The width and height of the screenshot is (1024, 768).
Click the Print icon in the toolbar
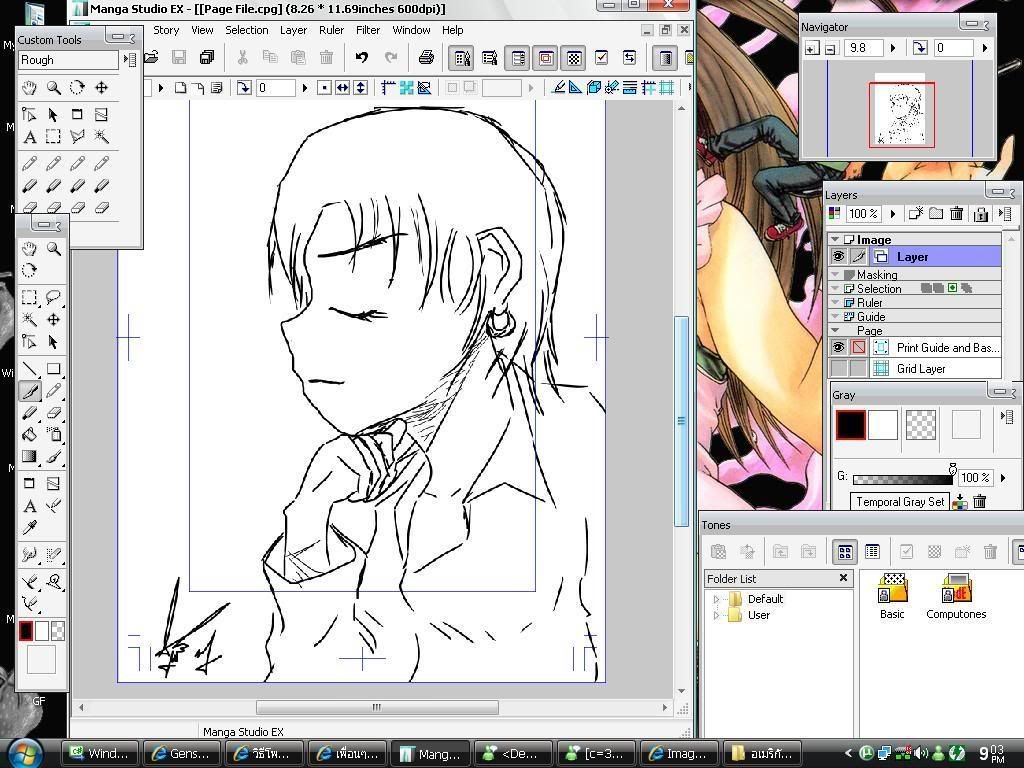(426, 57)
